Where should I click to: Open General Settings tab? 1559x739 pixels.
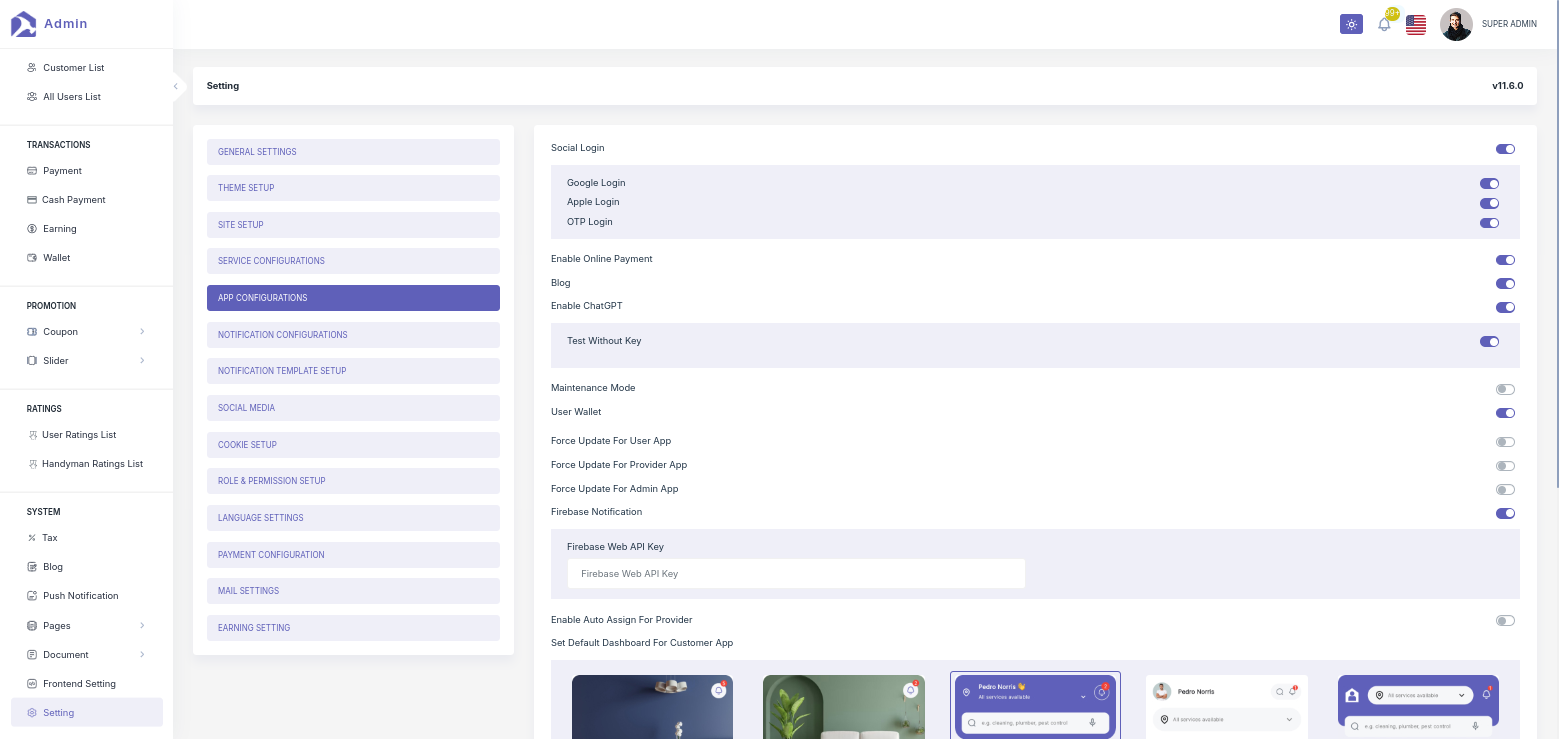[353, 152]
